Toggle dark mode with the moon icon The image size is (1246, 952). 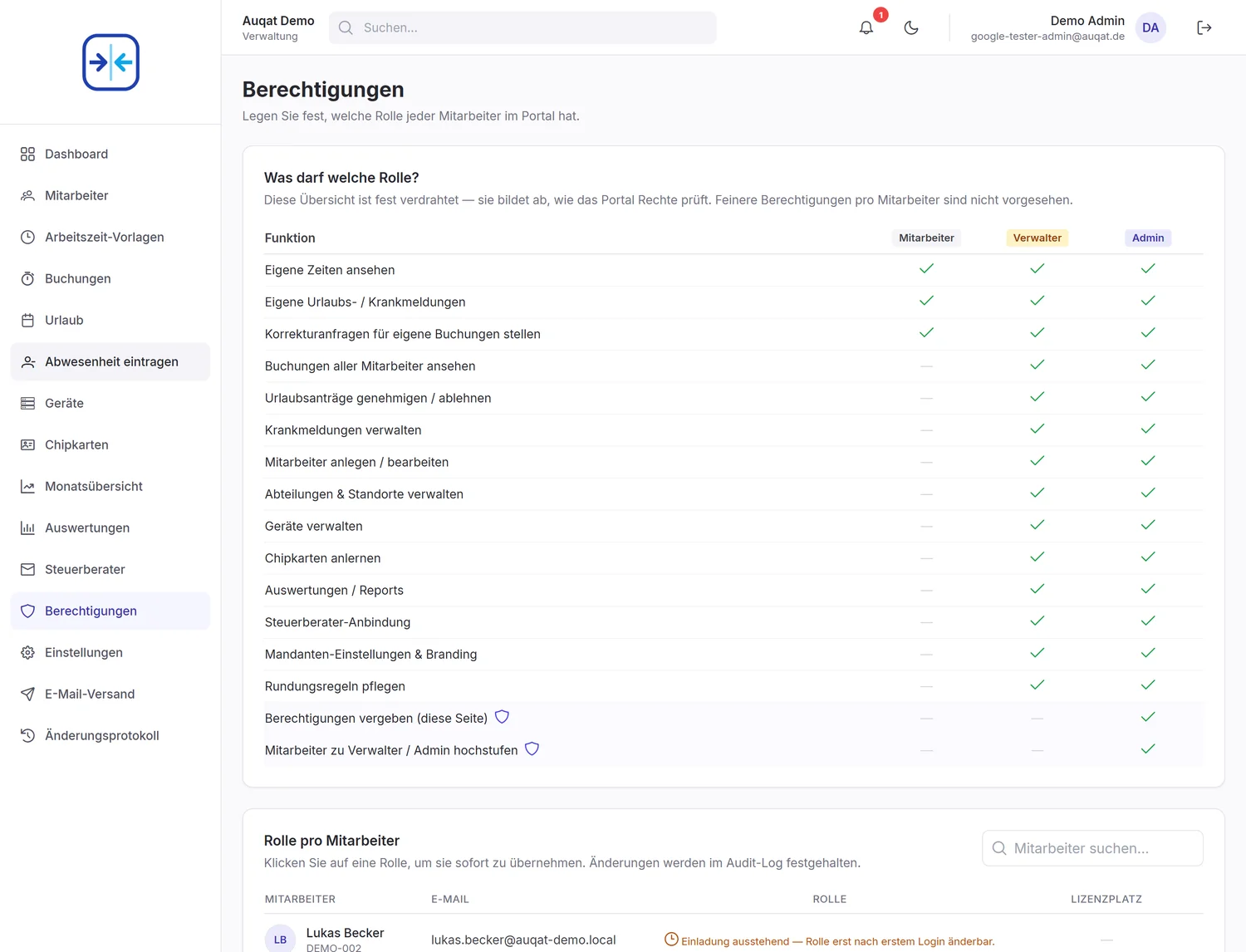[911, 27]
